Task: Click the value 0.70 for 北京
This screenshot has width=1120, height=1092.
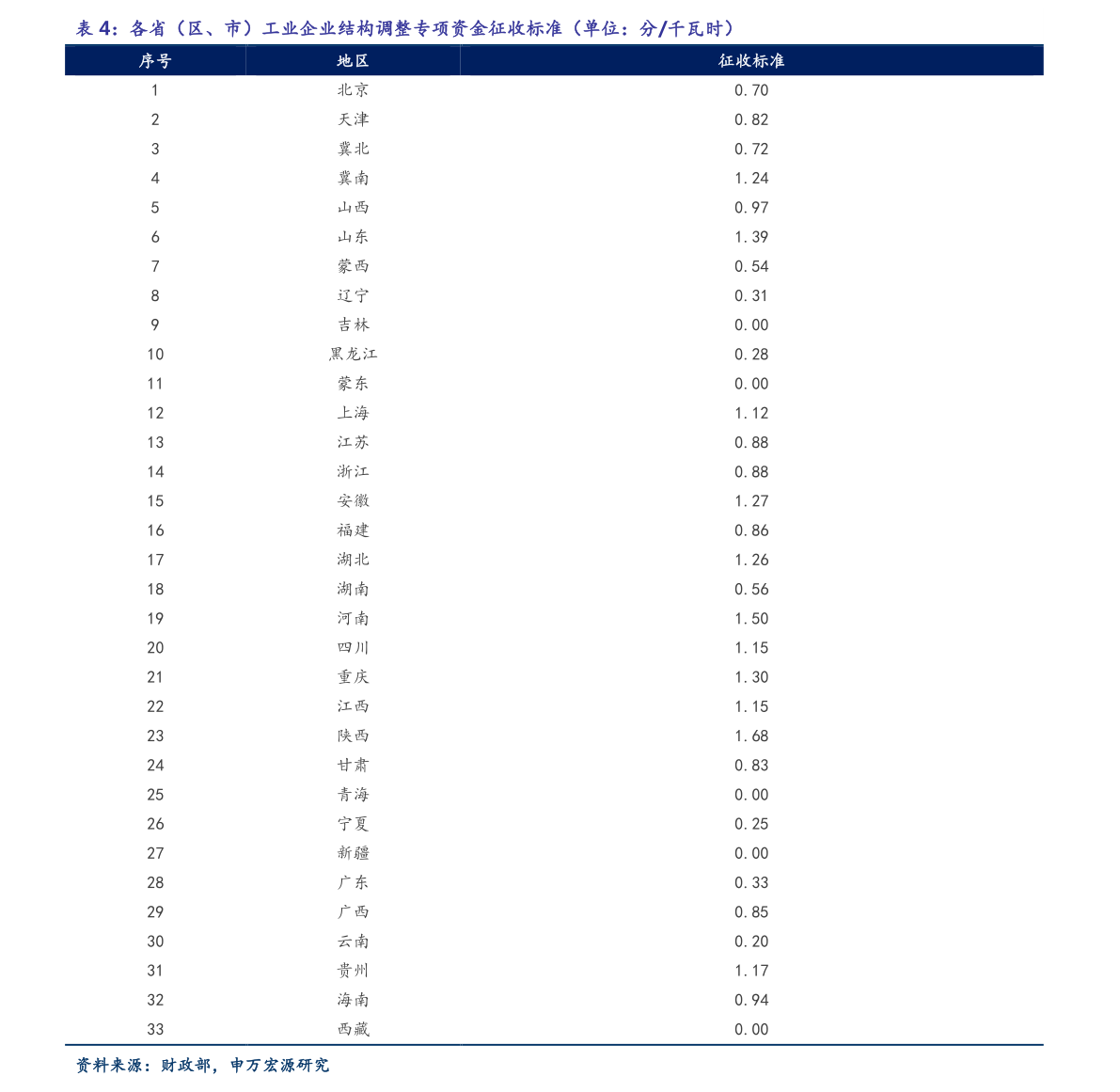Action: tap(751, 90)
